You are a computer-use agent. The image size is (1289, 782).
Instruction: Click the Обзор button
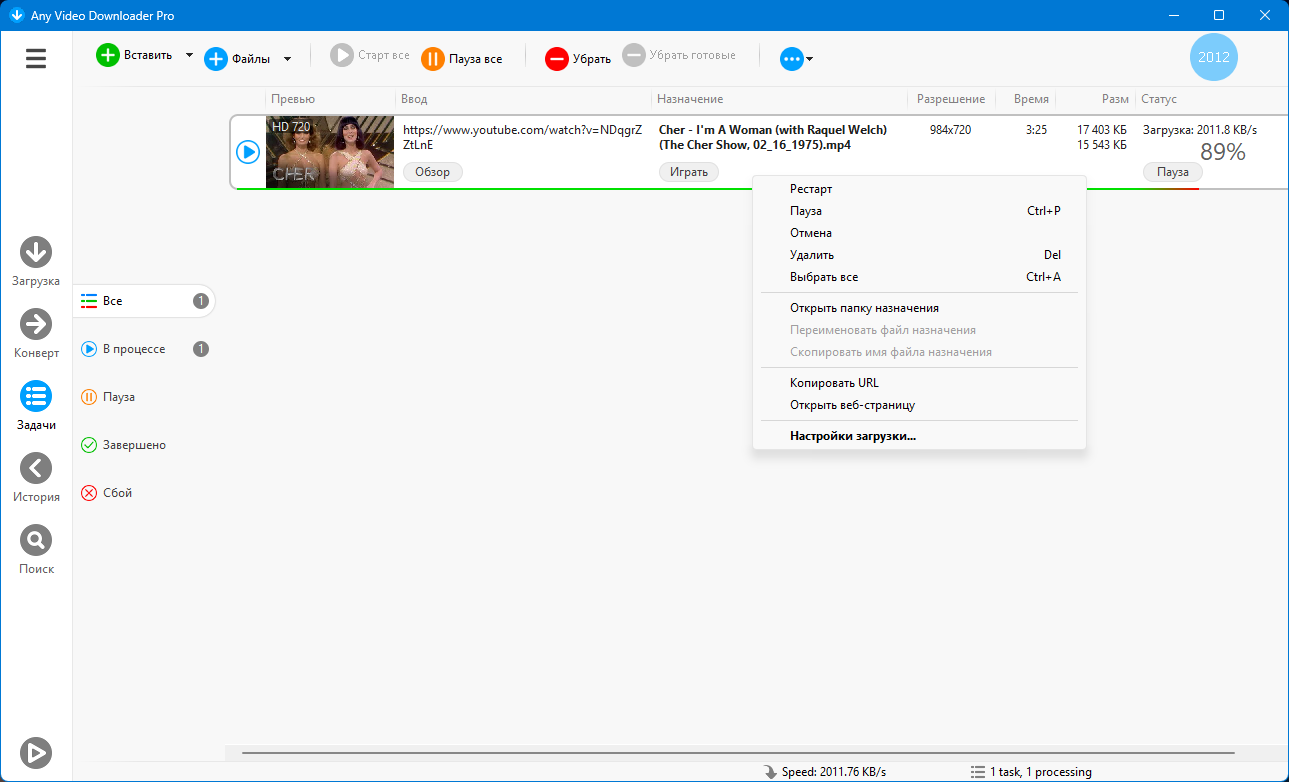(433, 172)
